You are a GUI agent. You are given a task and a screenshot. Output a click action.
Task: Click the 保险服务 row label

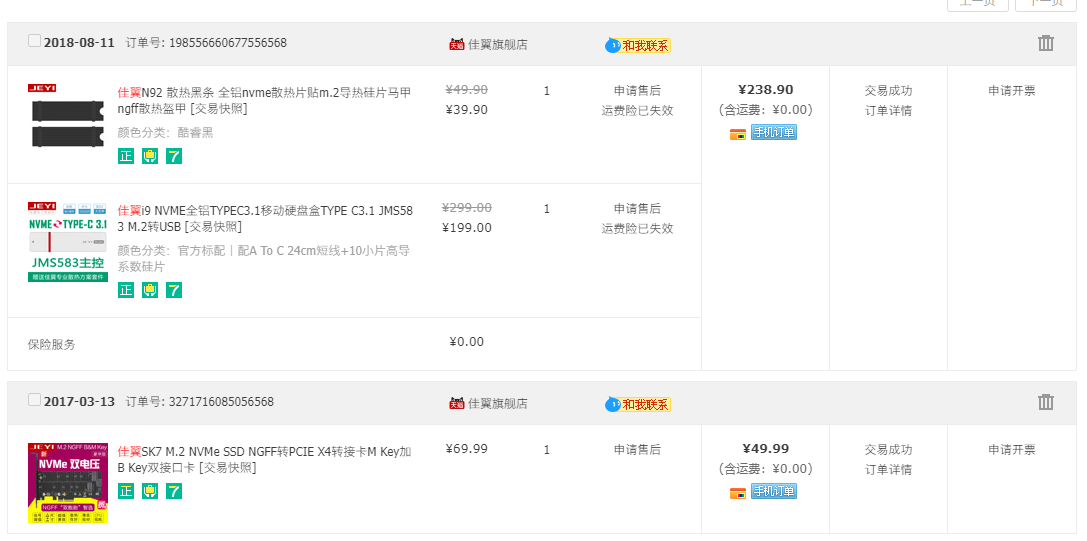coord(51,344)
